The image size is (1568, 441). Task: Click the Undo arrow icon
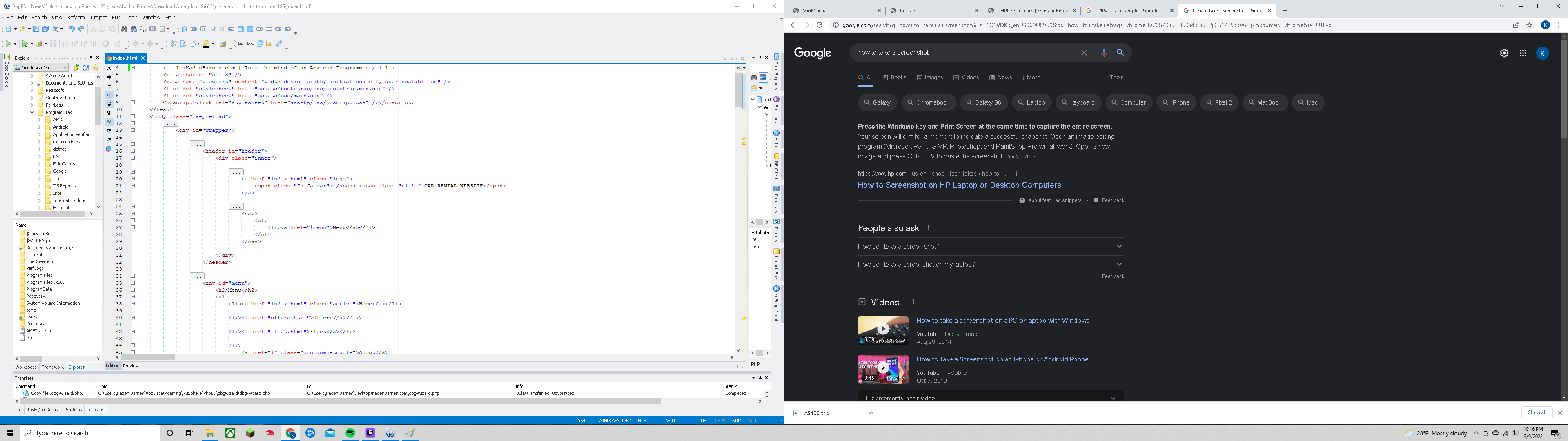click(x=72, y=29)
